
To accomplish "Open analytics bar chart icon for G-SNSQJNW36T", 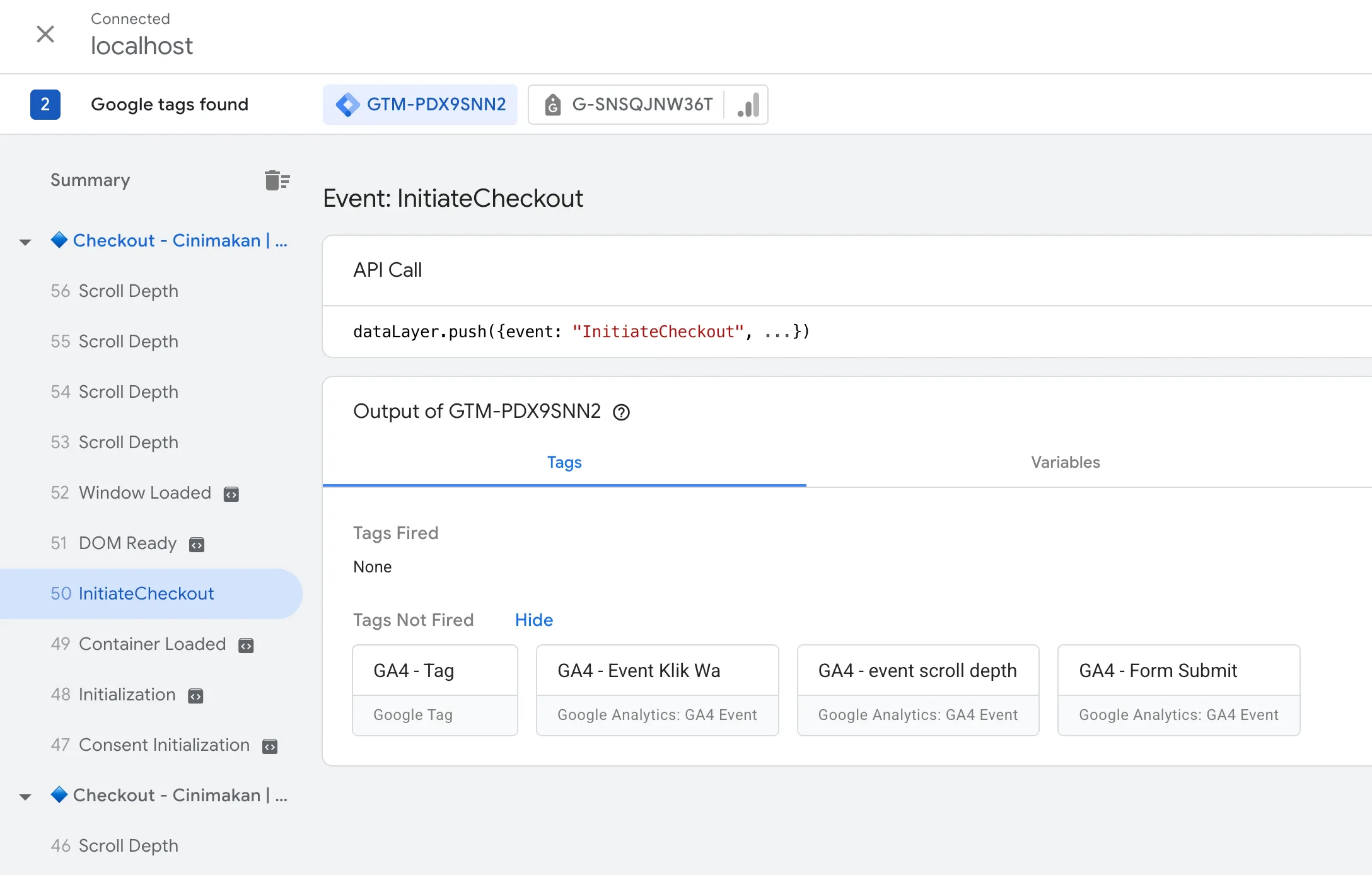I will point(748,105).
